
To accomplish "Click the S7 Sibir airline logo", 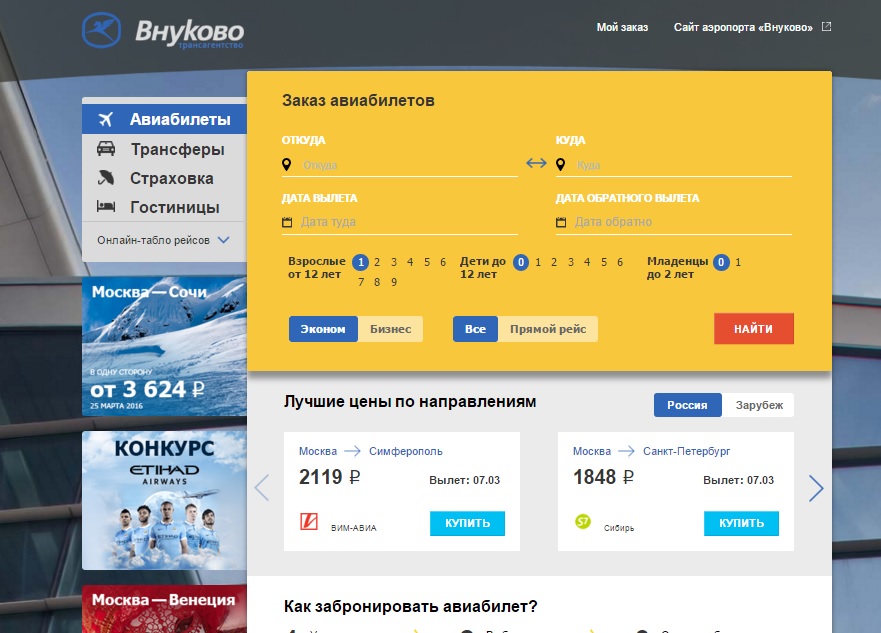I will point(583,522).
